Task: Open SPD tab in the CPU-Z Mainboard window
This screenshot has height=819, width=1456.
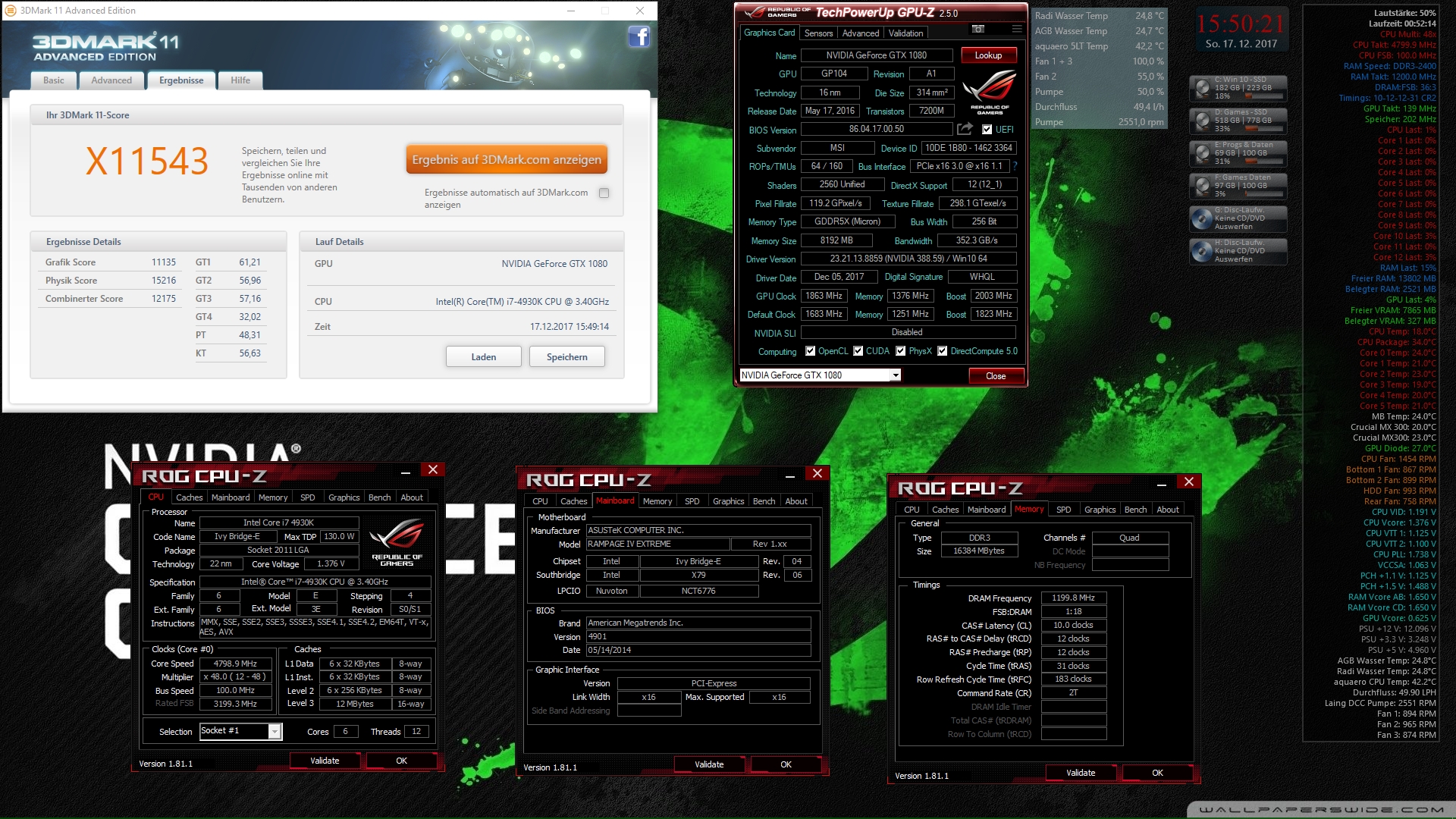Action: (x=692, y=501)
